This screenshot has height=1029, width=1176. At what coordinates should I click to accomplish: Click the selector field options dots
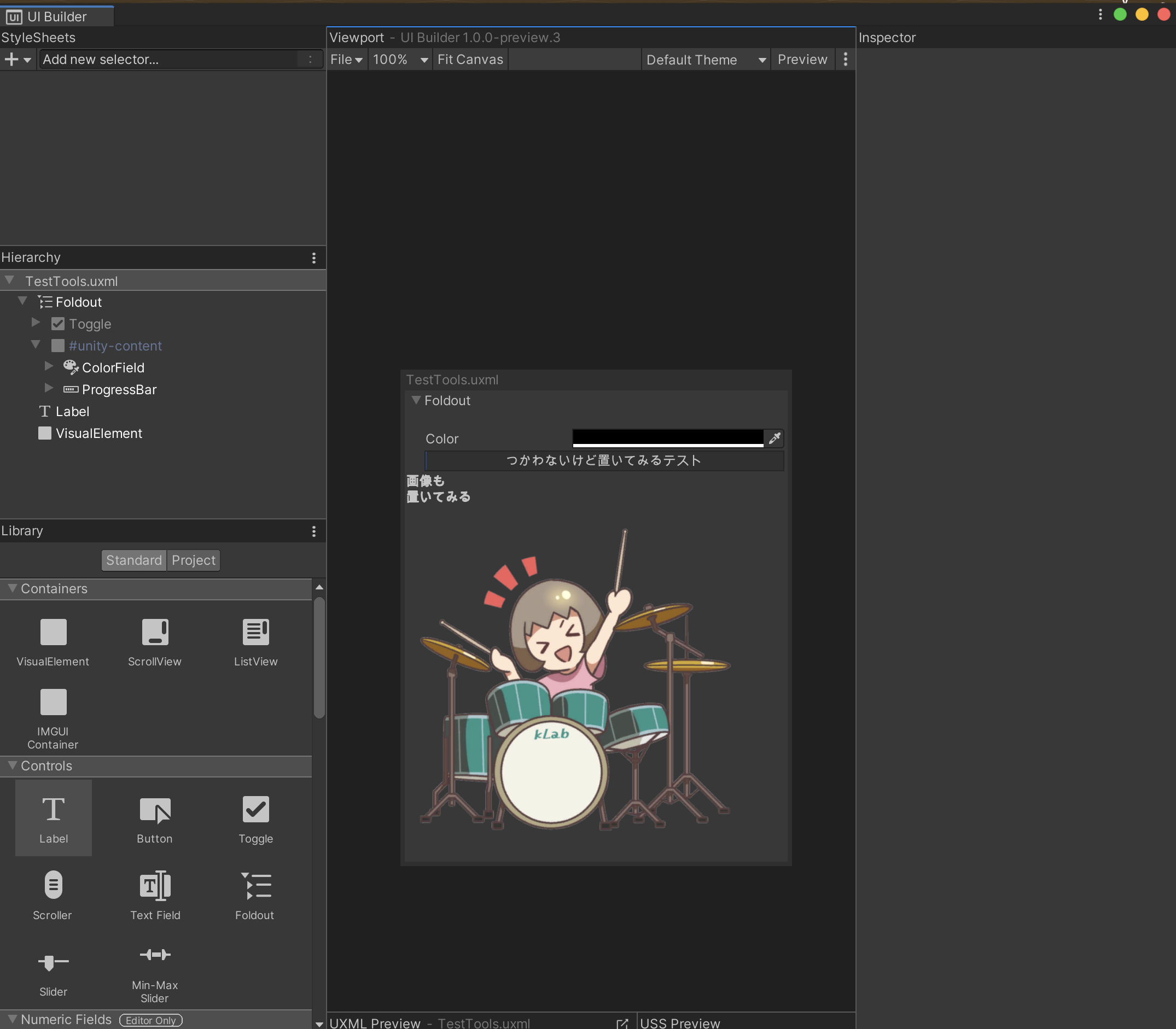click(310, 59)
